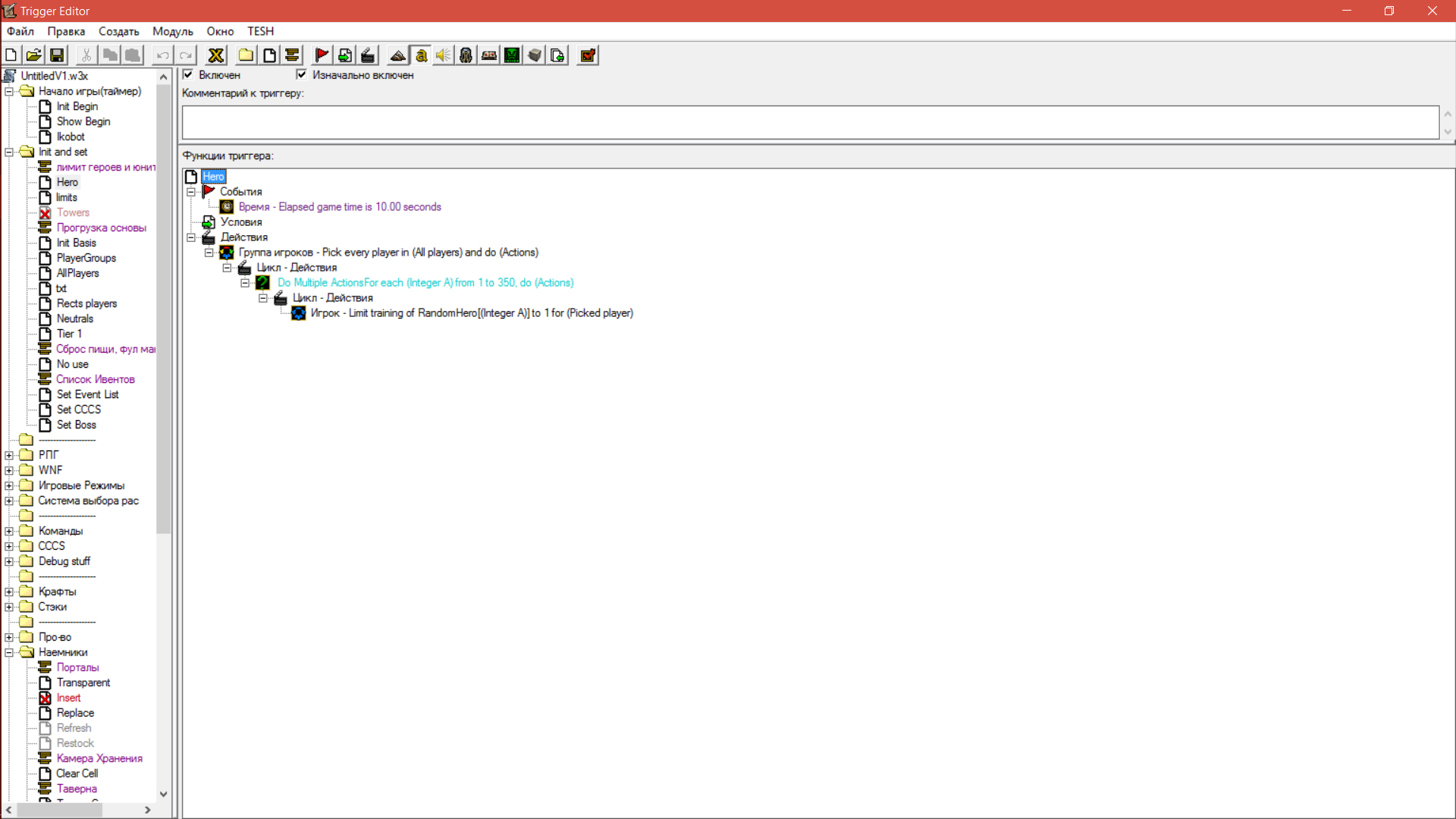Open the Sound Editor speaker icon
Screen dimensions: 1456x819
pos(444,55)
